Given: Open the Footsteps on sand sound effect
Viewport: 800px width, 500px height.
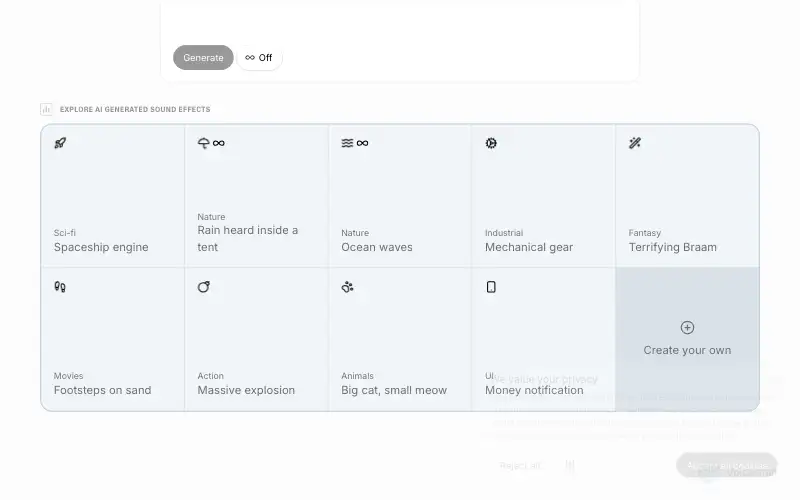Looking at the screenshot, I should pyautogui.click(x=113, y=339).
